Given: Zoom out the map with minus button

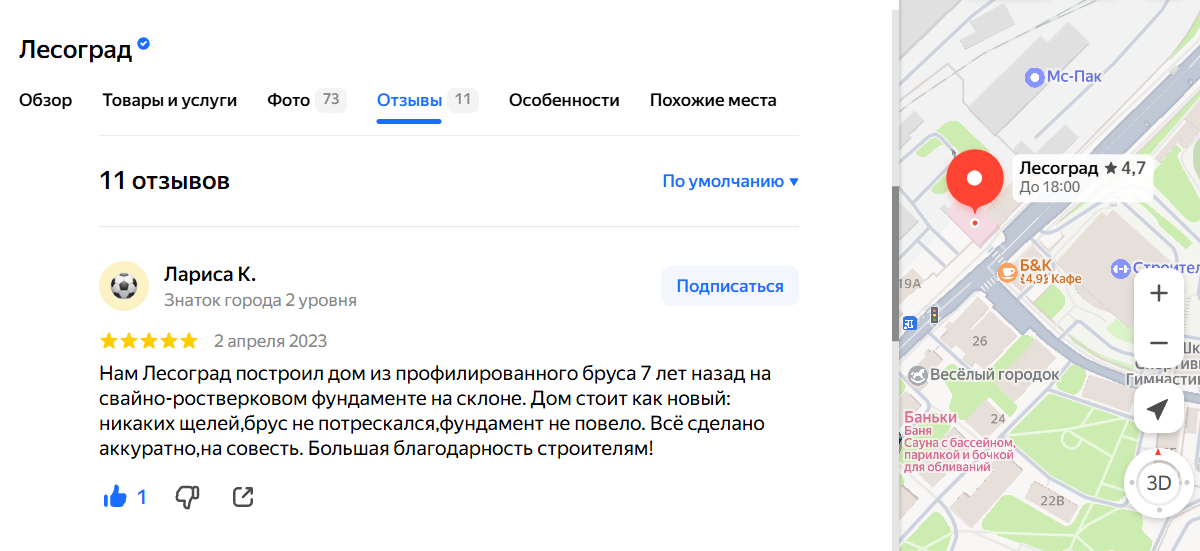Looking at the screenshot, I should [x=1159, y=343].
